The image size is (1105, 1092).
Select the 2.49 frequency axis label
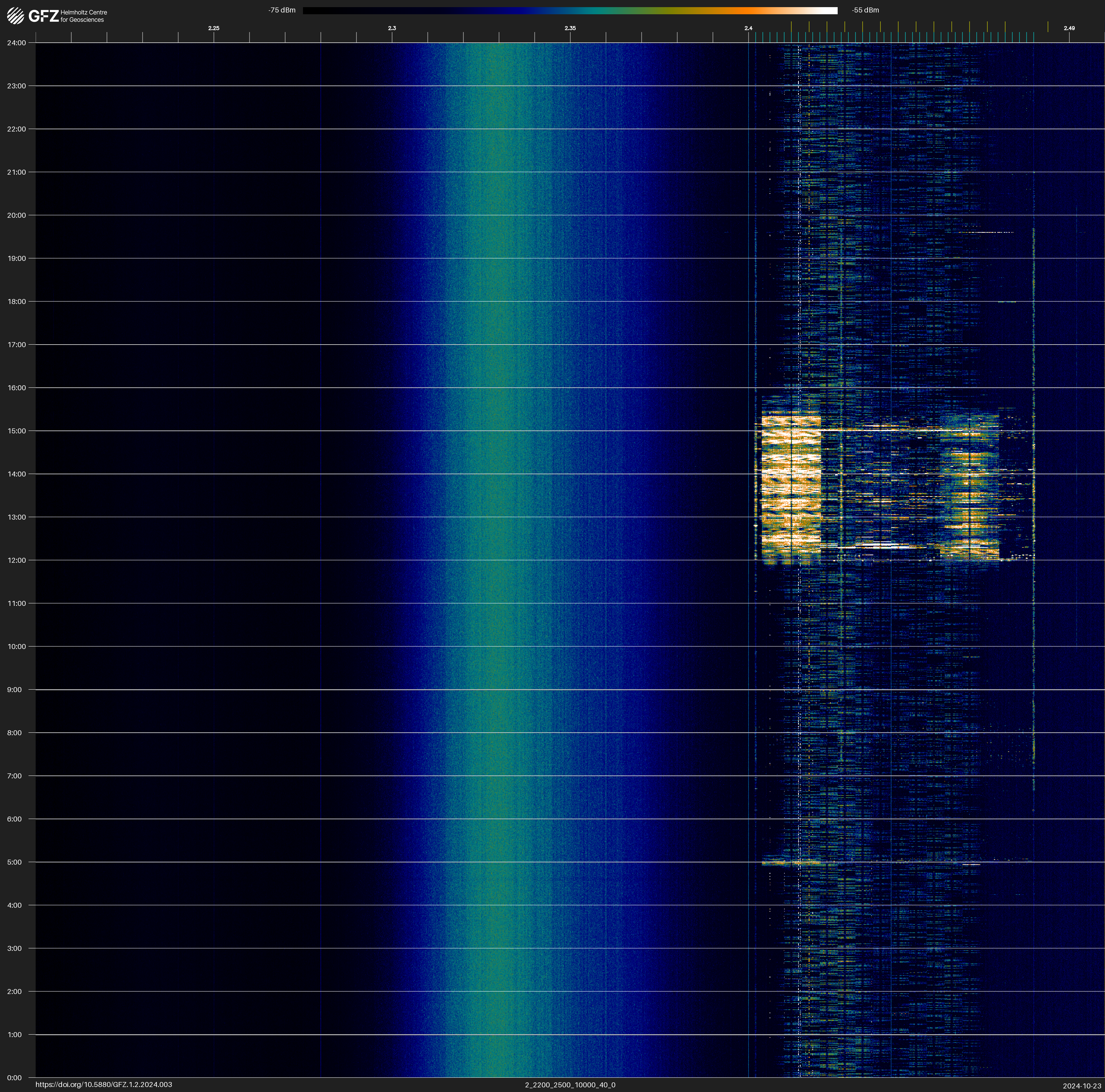click(x=1068, y=28)
